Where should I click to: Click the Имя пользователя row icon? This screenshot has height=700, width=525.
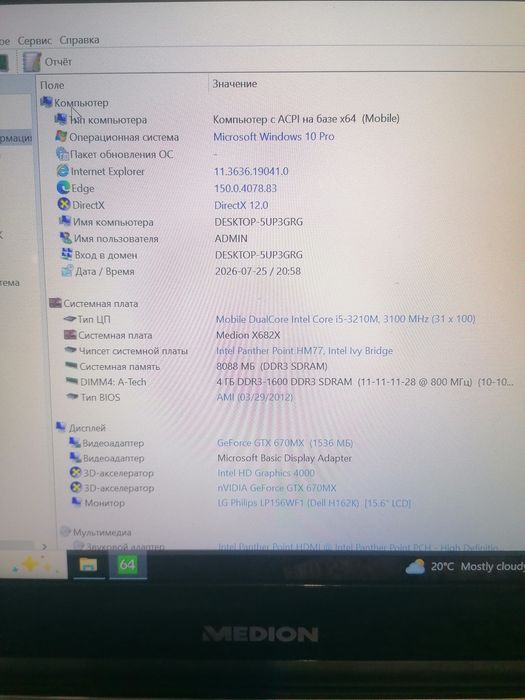(x=66, y=238)
